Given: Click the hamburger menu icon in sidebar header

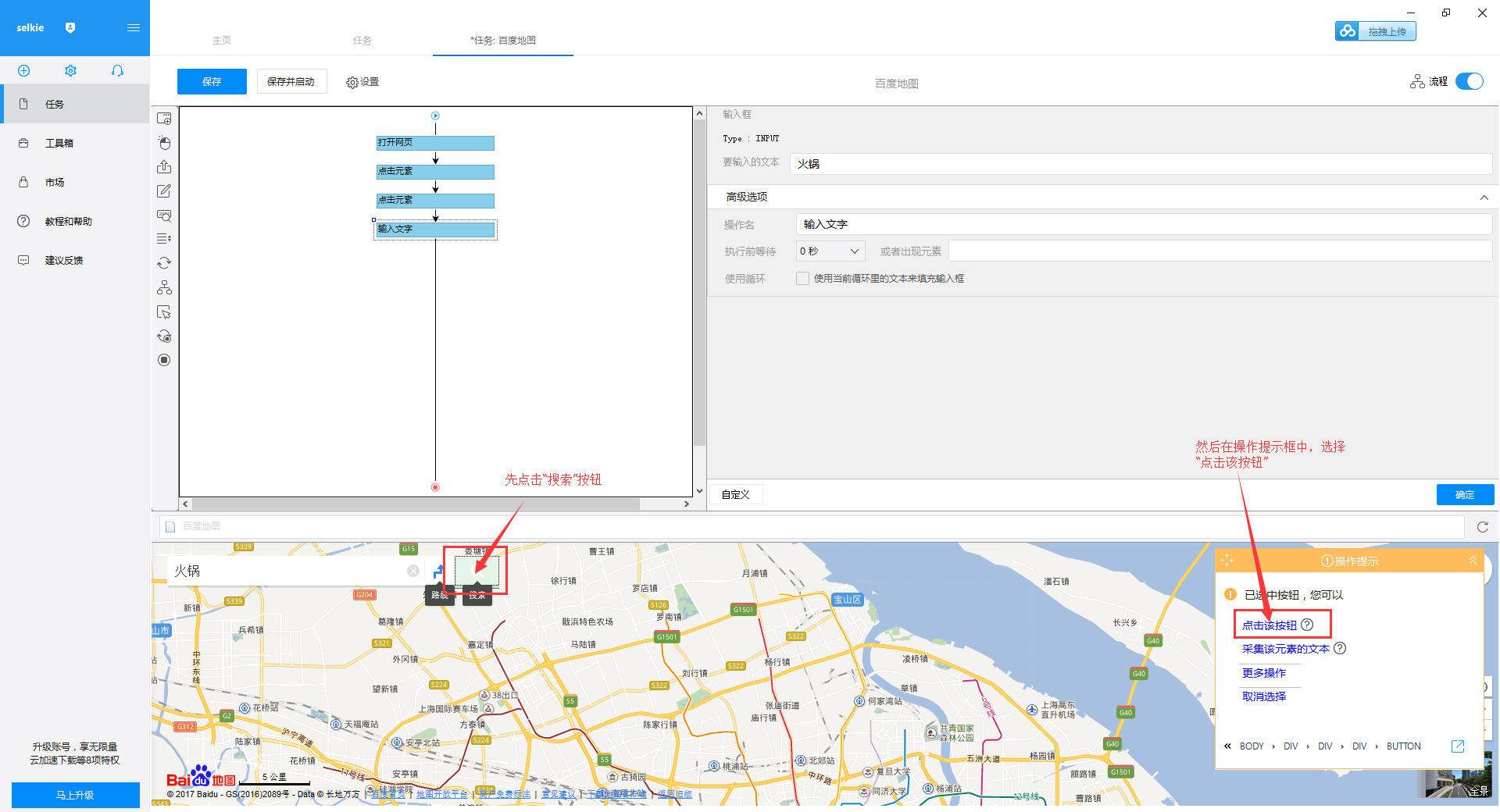Looking at the screenshot, I should coord(134,28).
